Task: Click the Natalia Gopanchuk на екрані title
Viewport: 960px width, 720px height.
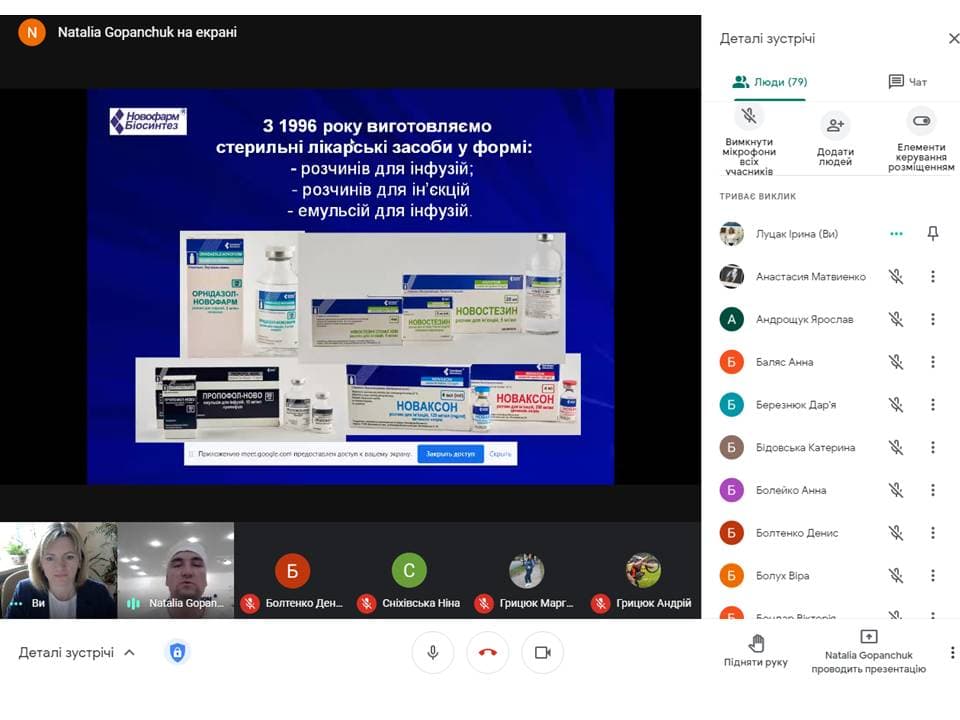Action: click(147, 32)
